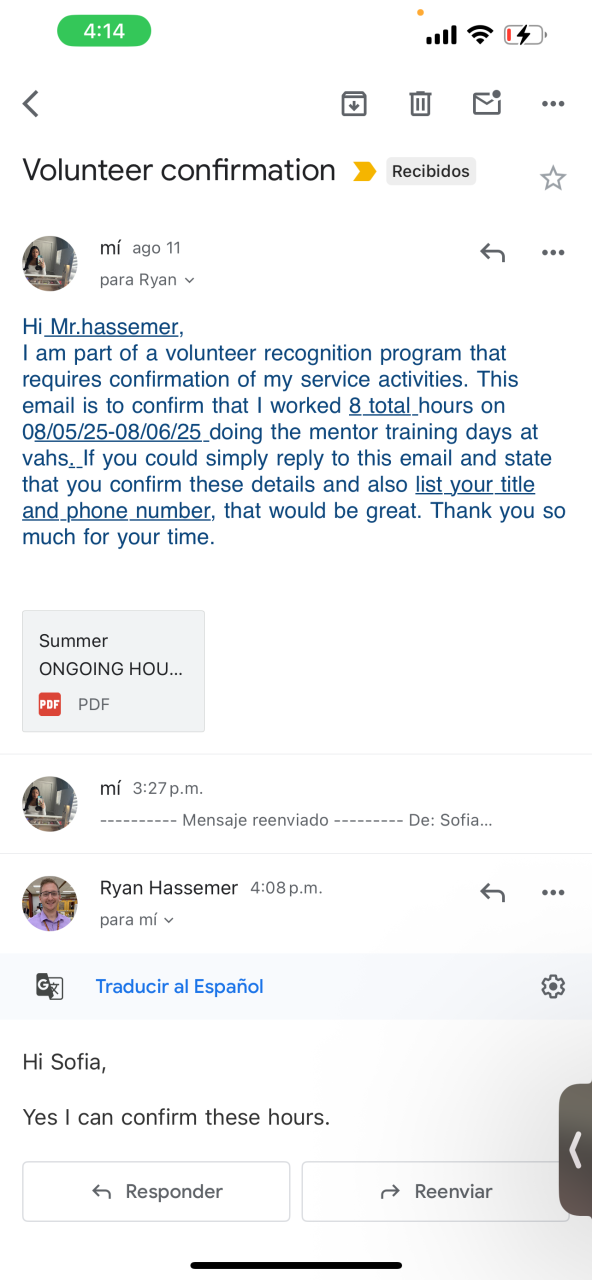Star the Volunteer confirmation thread
The height and width of the screenshot is (1280, 592).
(x=553, y=178)
